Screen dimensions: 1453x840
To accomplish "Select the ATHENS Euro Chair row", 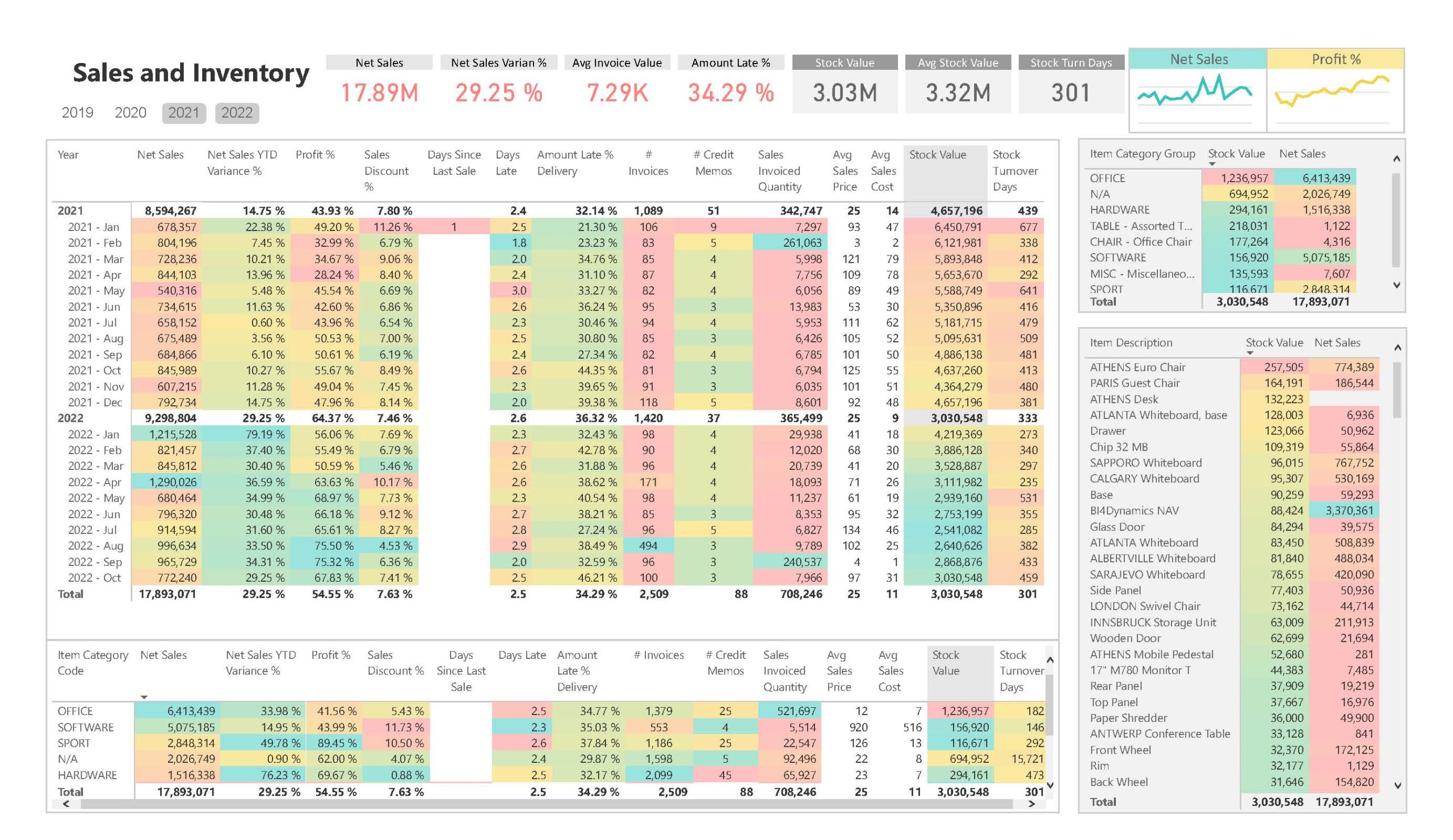I will (x=1139, y=367).
